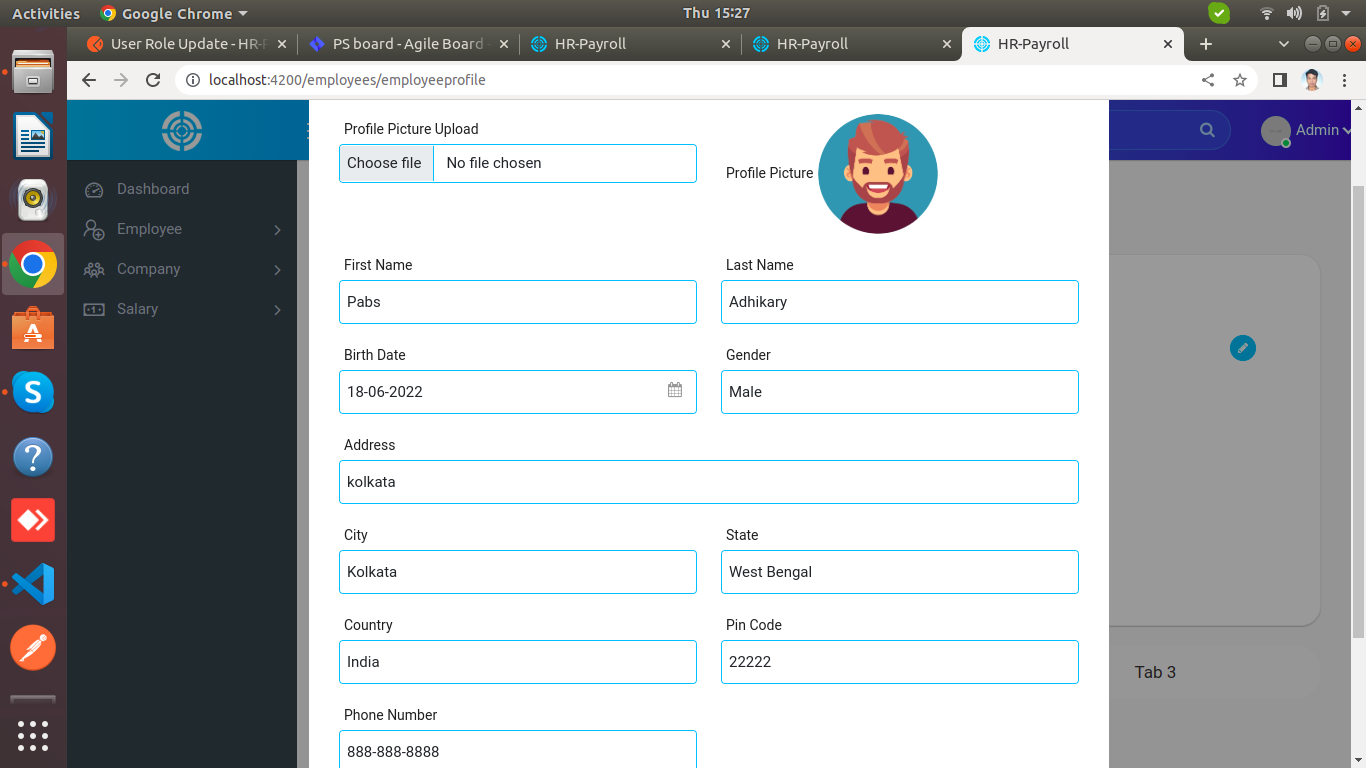Expand the Employee sidebar menu
The height and width of the screenshot is (768, 1366).
click(182, 229)
